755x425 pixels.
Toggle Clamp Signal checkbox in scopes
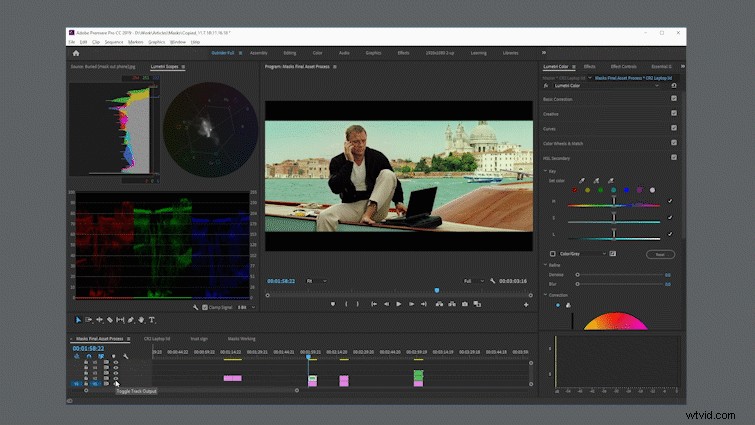pyautogui.click(x=205, y=307)
